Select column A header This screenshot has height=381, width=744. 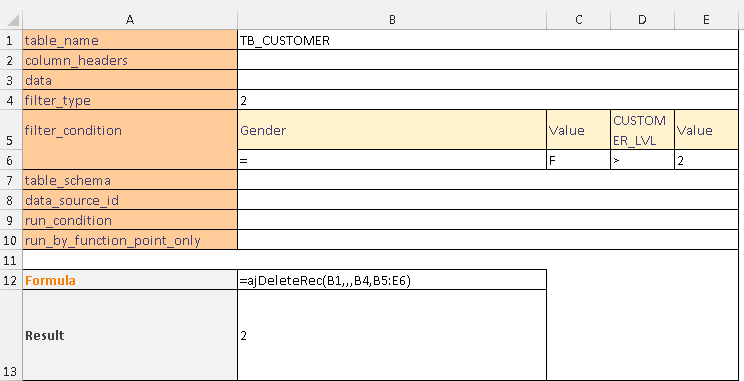click(x=130, y=19)
